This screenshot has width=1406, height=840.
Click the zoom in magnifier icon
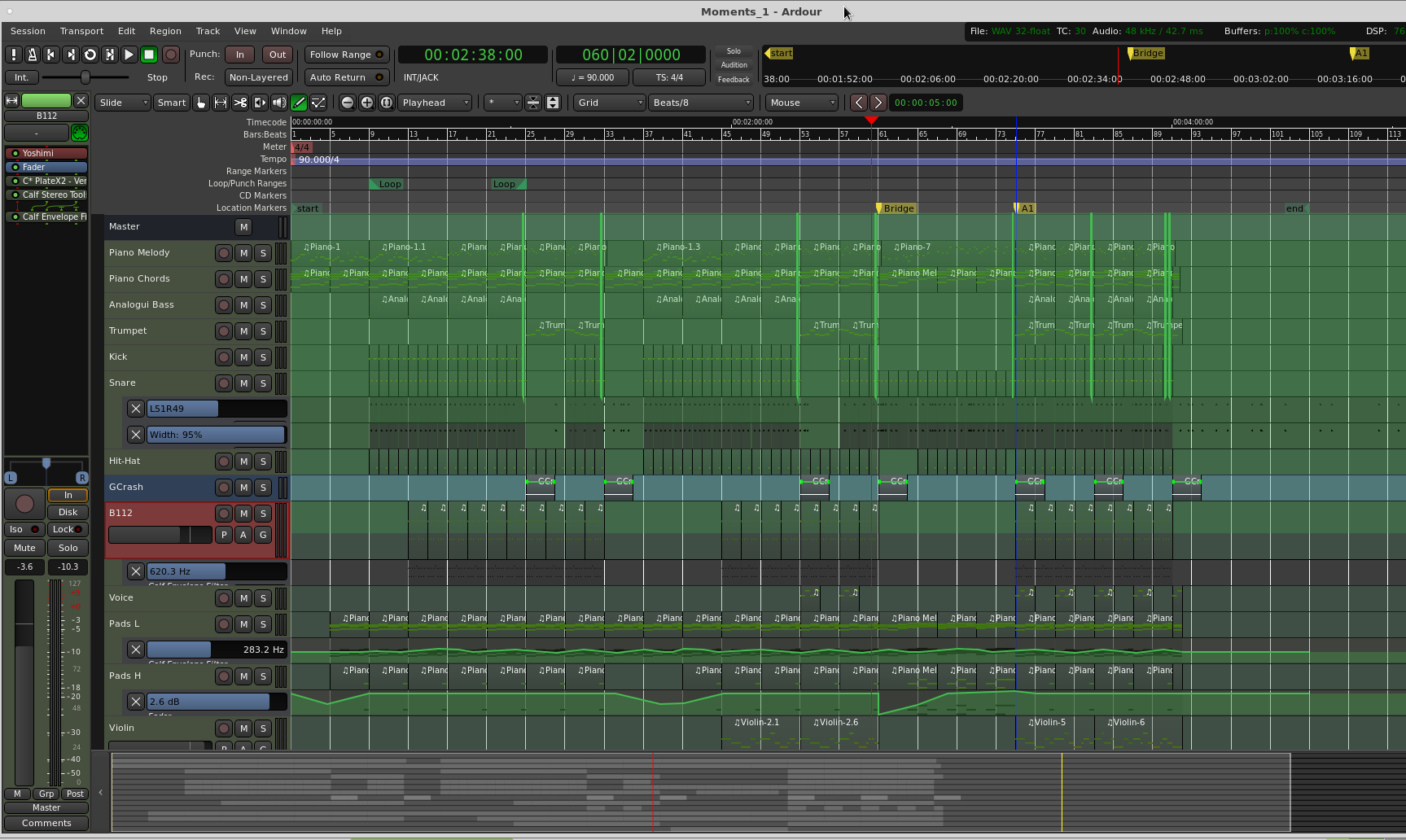pyautogui.click(x=367, y=103)
